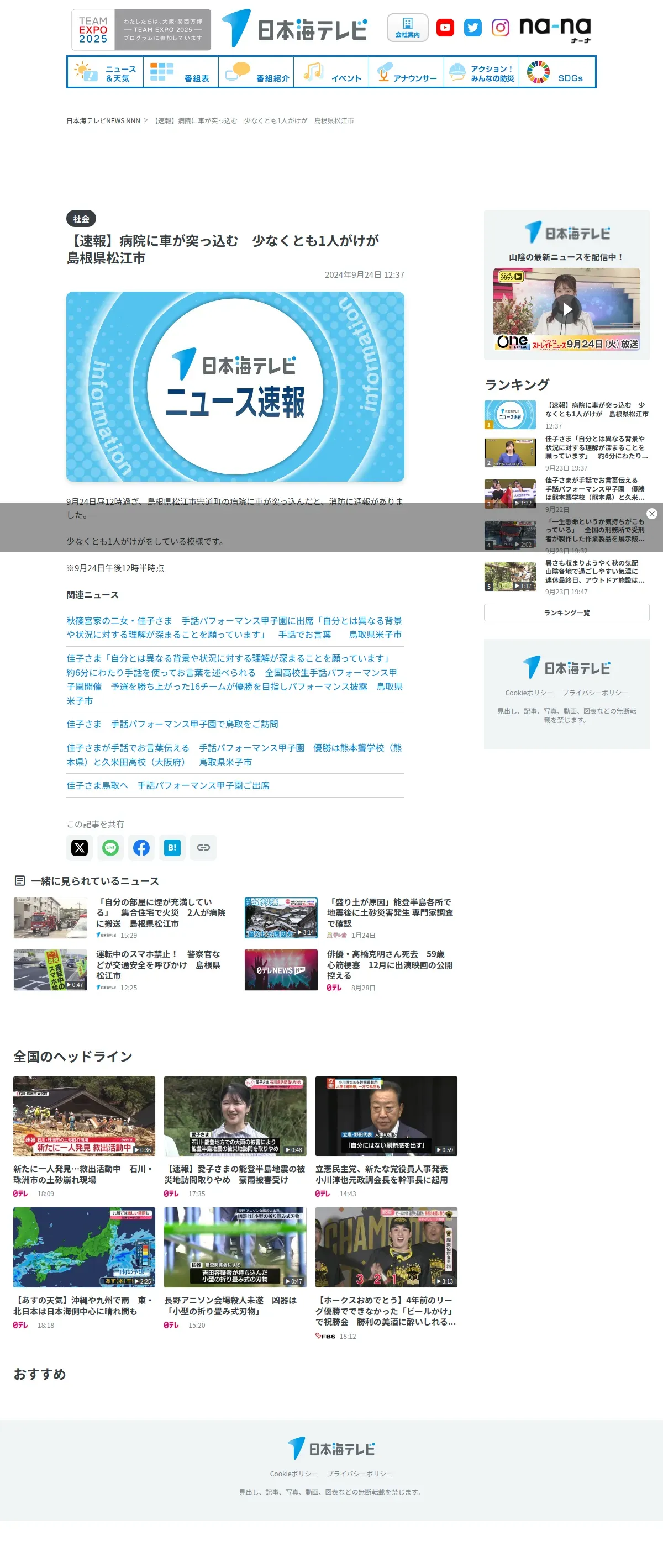Open headline 「自分の部屋に煙が充満している」

pyautogui.click(x=161, y=912)
